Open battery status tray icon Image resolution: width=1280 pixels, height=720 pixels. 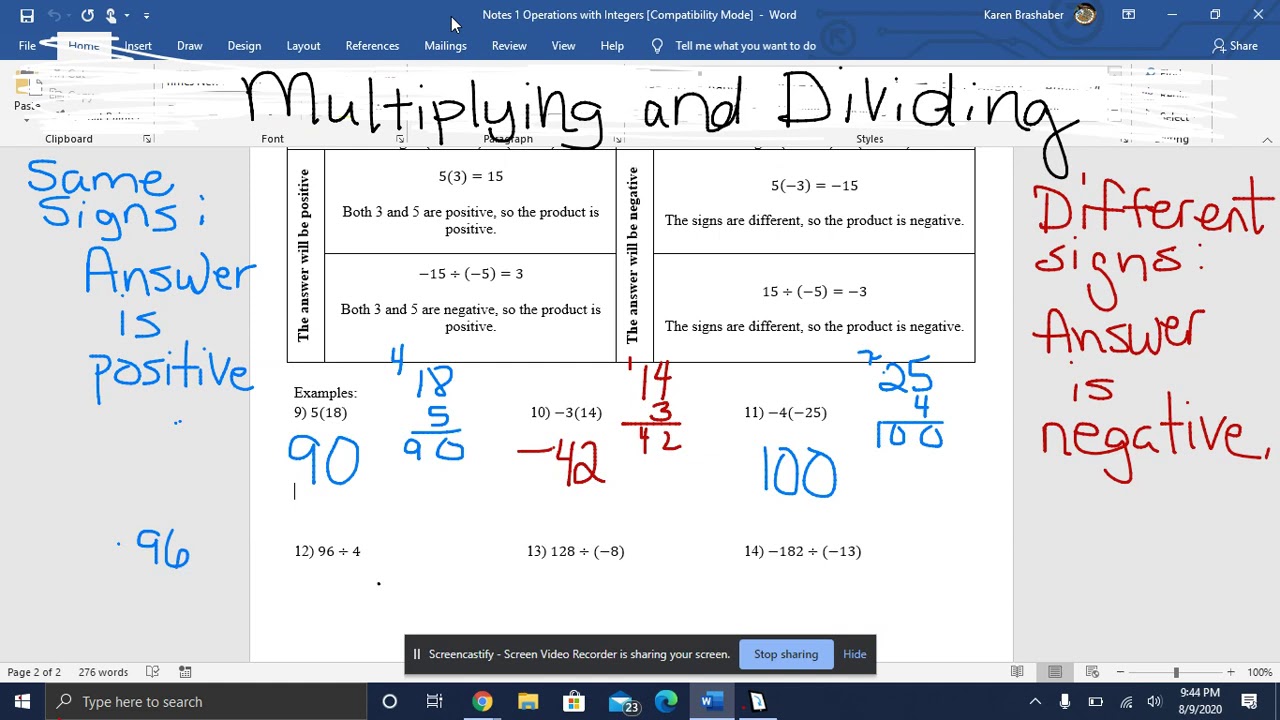[1095, 702]
